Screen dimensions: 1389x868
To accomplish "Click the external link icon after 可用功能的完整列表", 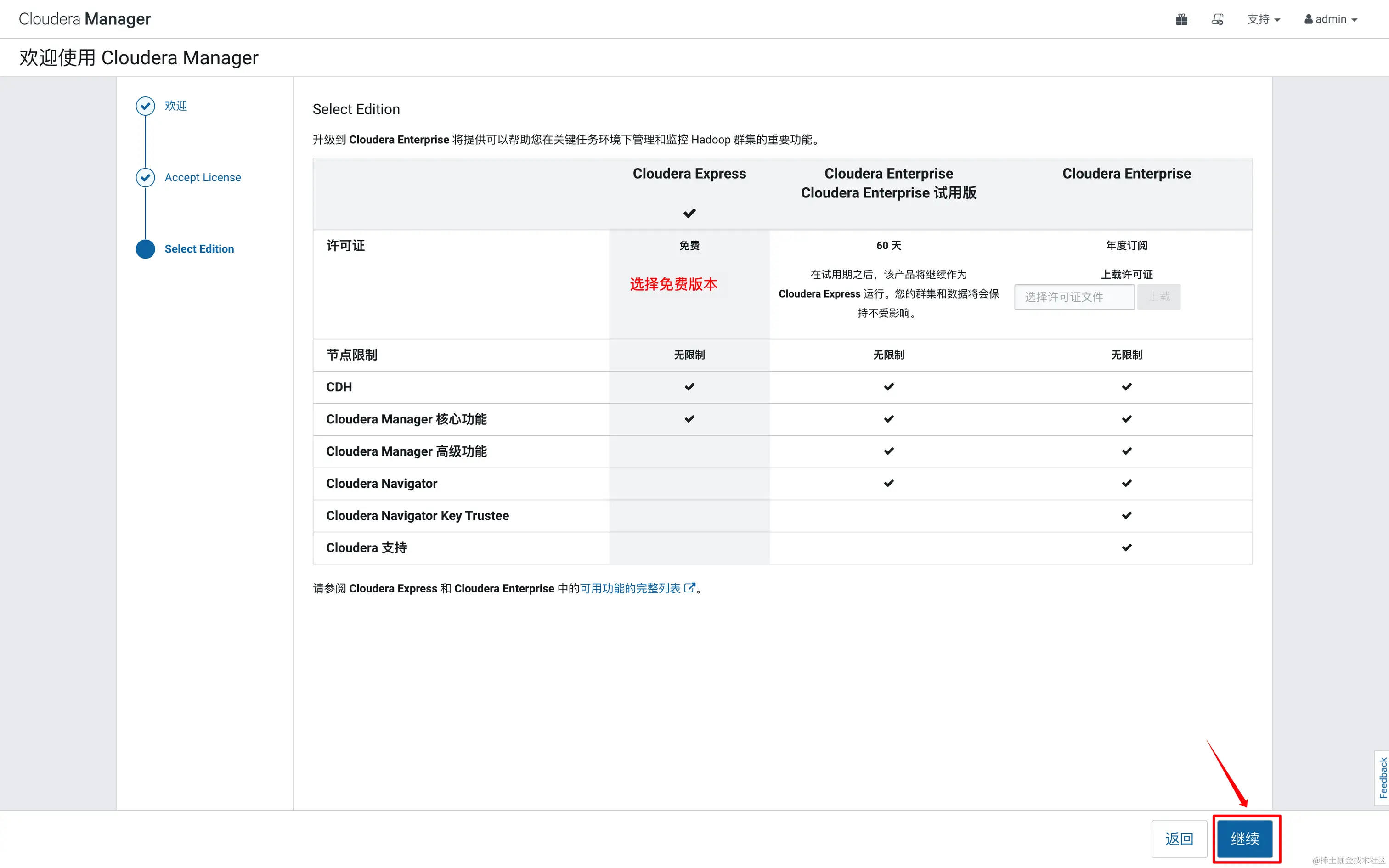I will (689, 588).
